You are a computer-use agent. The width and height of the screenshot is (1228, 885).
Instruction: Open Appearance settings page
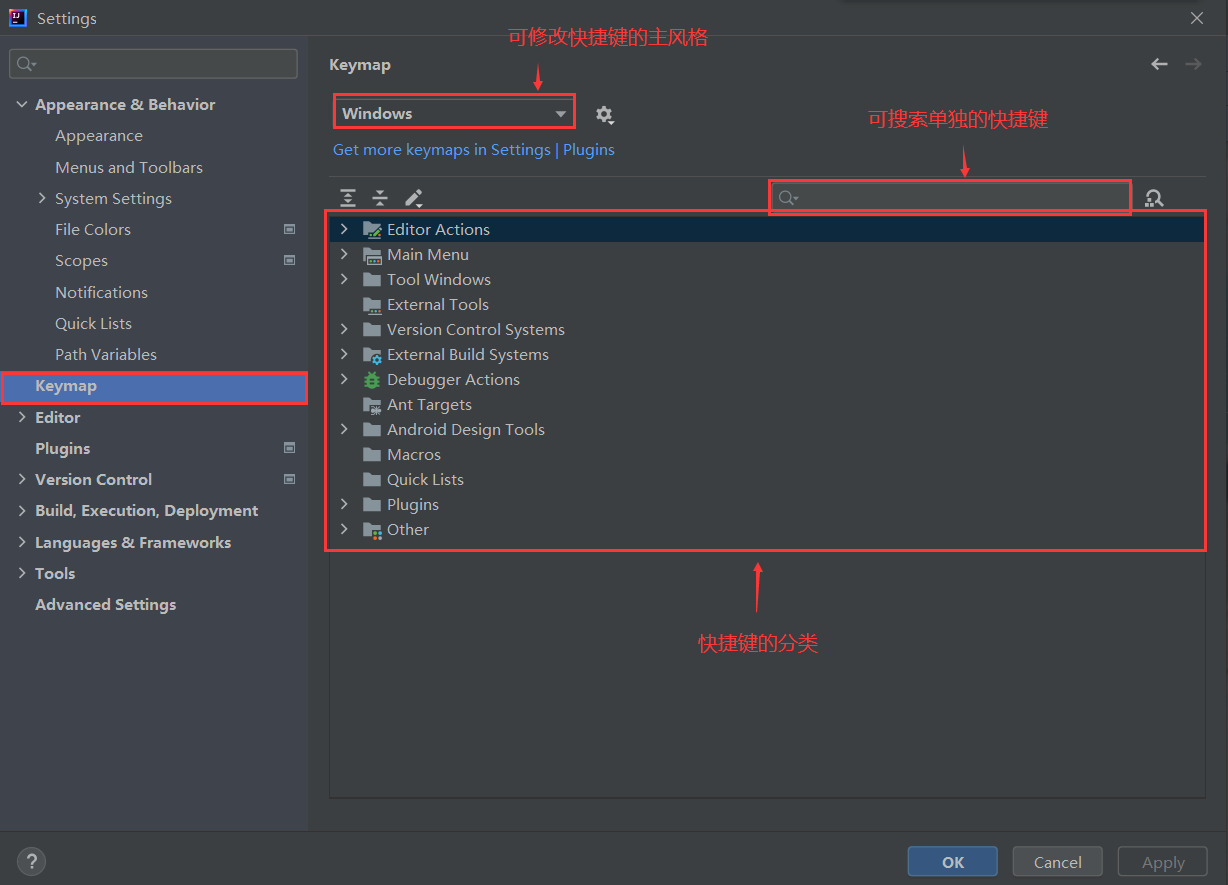coord(99,136)
